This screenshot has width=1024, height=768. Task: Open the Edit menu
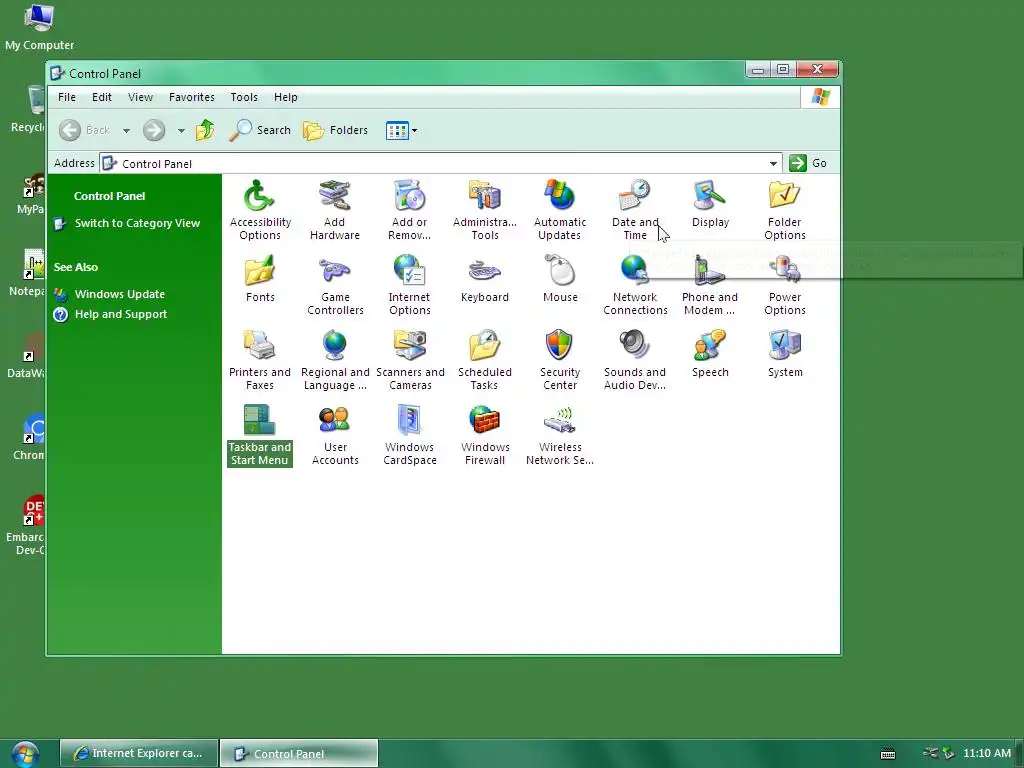(x=101, y=97)
